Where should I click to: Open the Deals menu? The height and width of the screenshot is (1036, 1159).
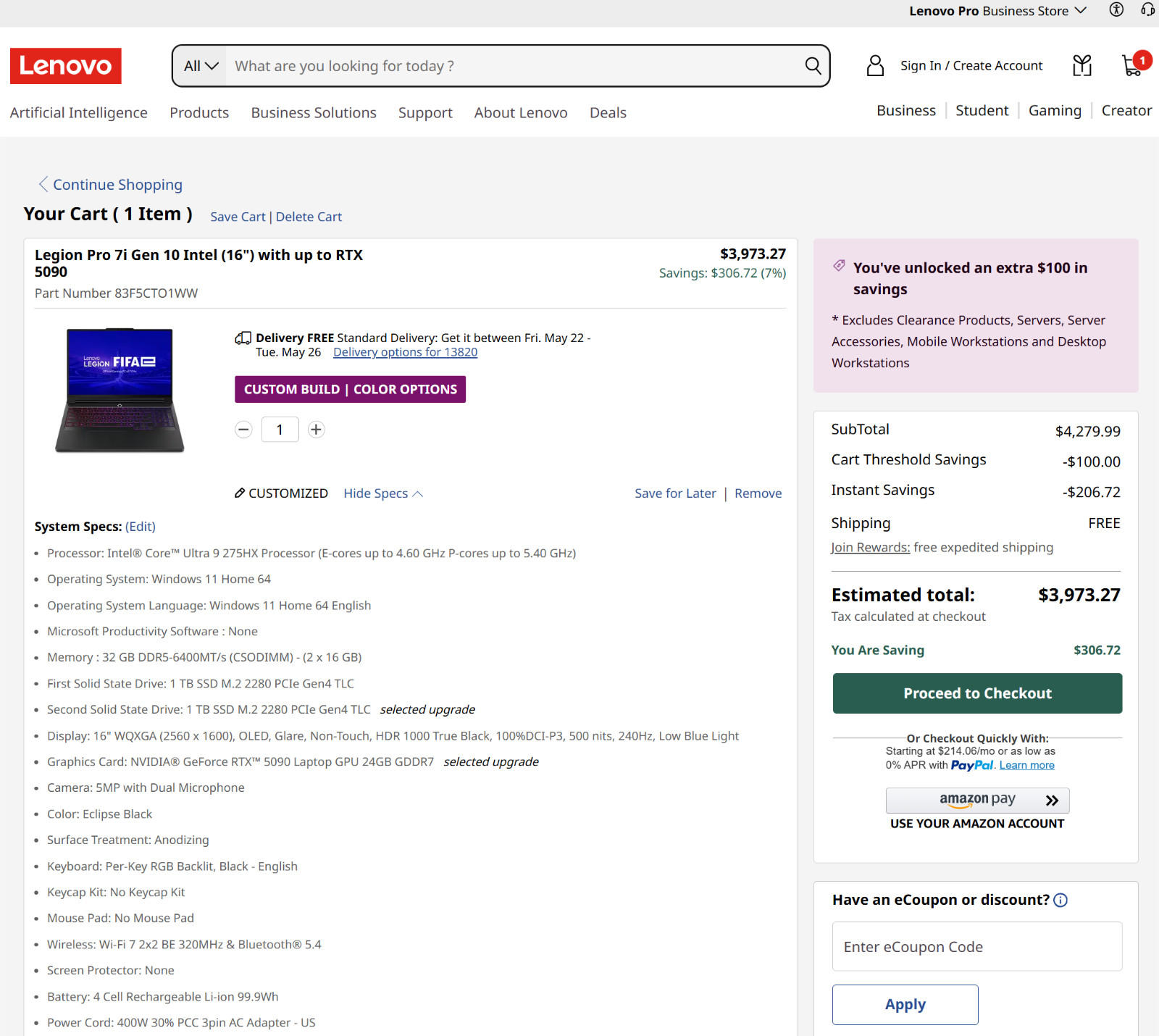[608, 113]
